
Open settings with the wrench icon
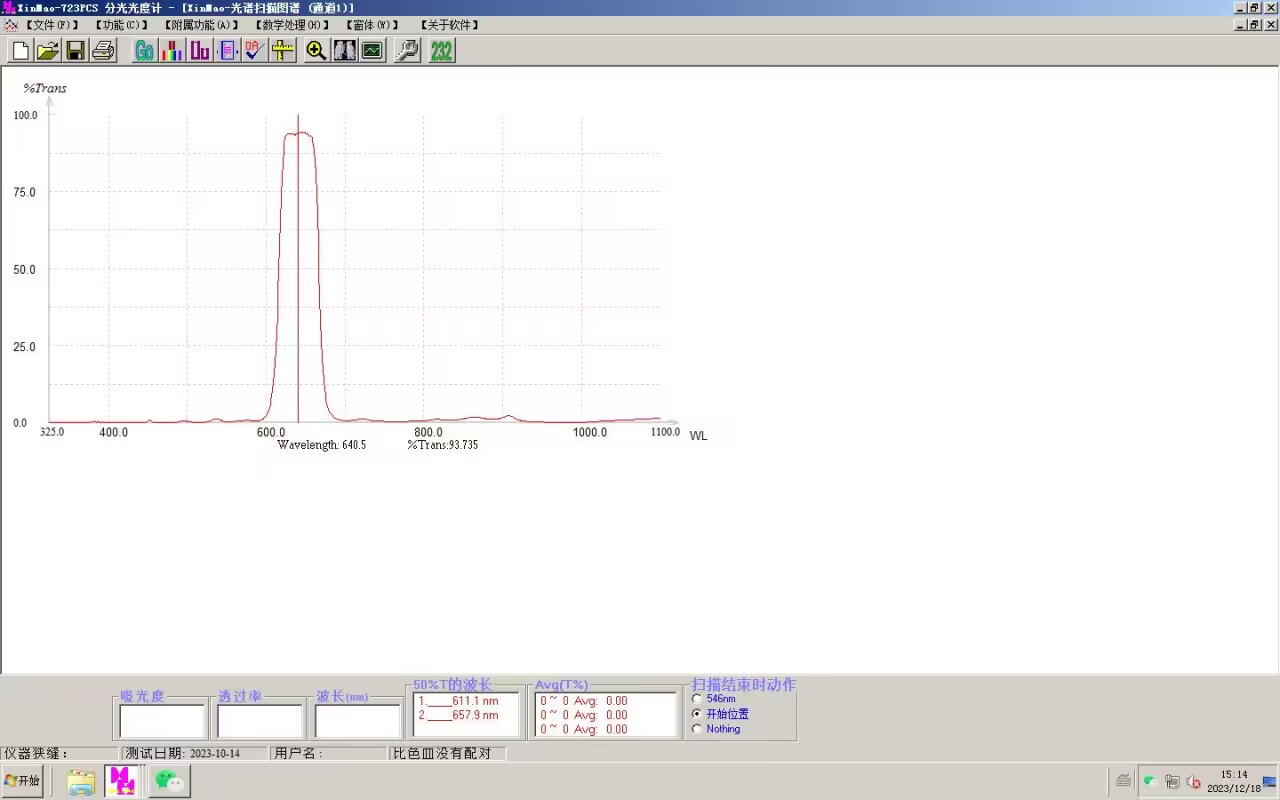[x=407, y=50]
